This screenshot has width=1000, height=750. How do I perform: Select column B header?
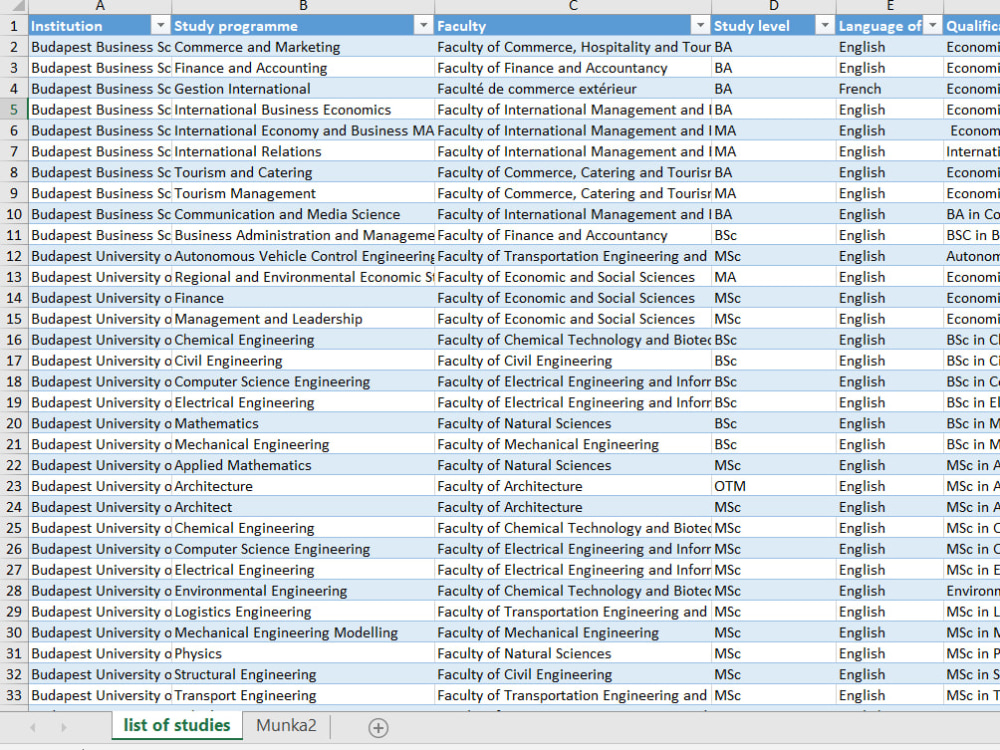pos(303,6)
